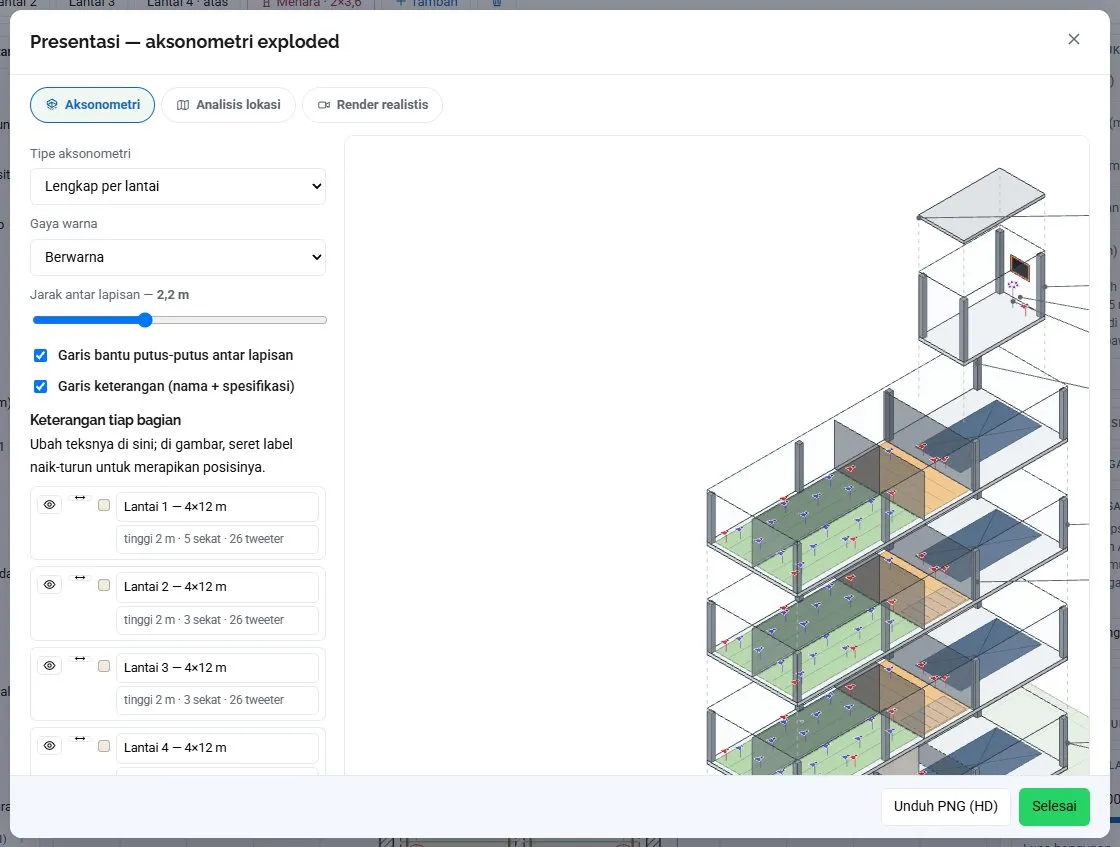The width and height of the screenshot is (1120, 847).
Task: Switch to the Analisis lokasi tab
Action: (x=229, y=105)
